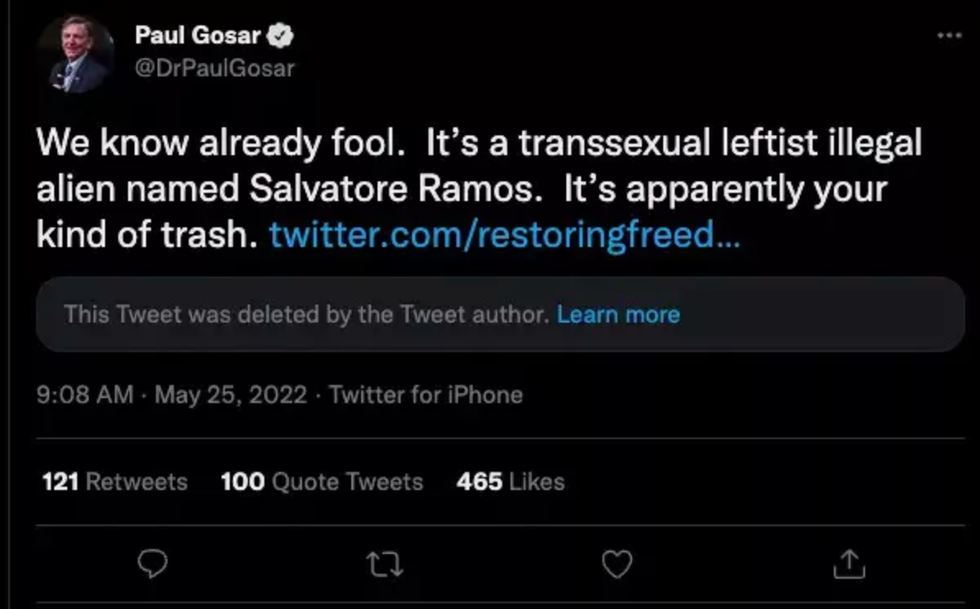Screen dimensions: 980x609
Task: Click the Learn more link
Action: tap(618, 314)
